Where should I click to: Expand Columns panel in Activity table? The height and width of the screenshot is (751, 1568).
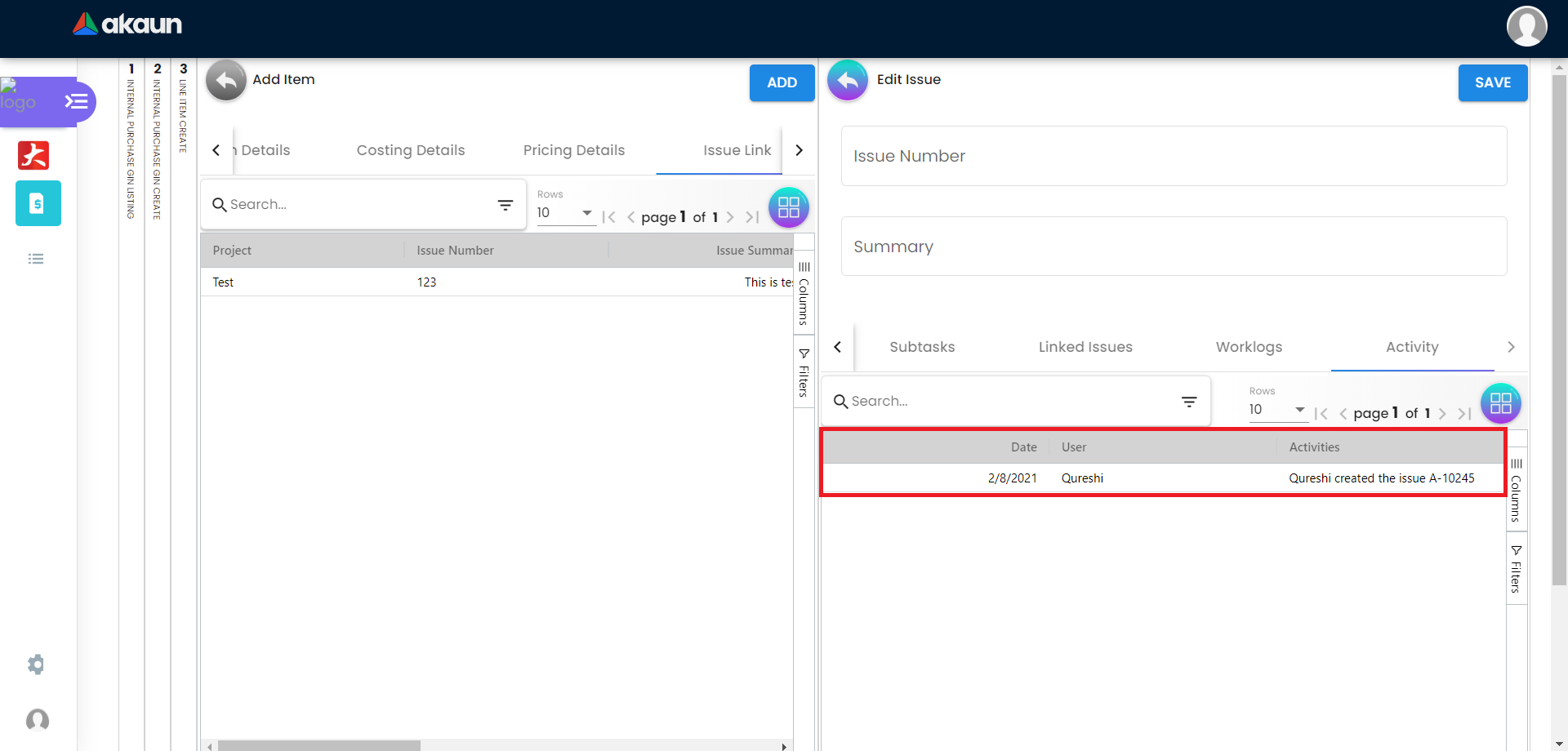[1517, 490]
